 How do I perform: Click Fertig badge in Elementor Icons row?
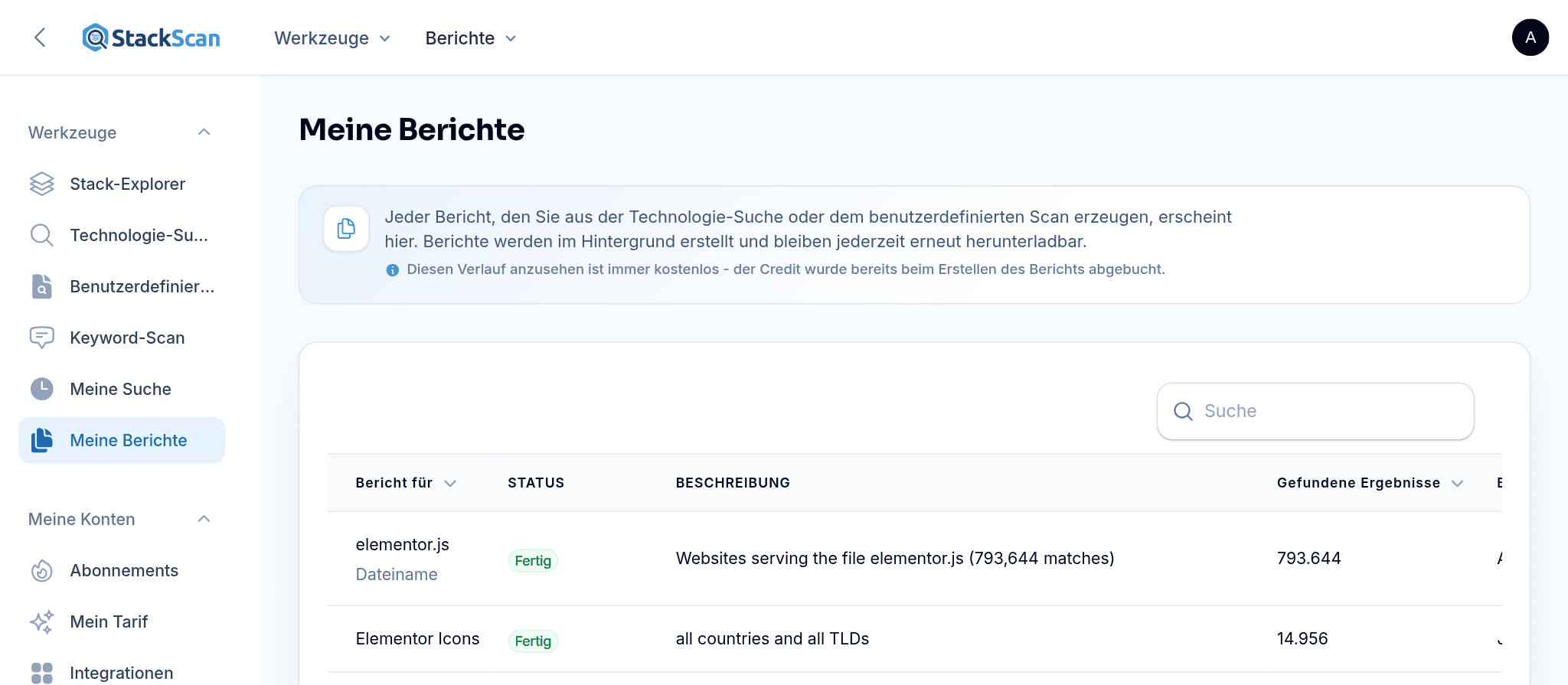pos(533,641)
